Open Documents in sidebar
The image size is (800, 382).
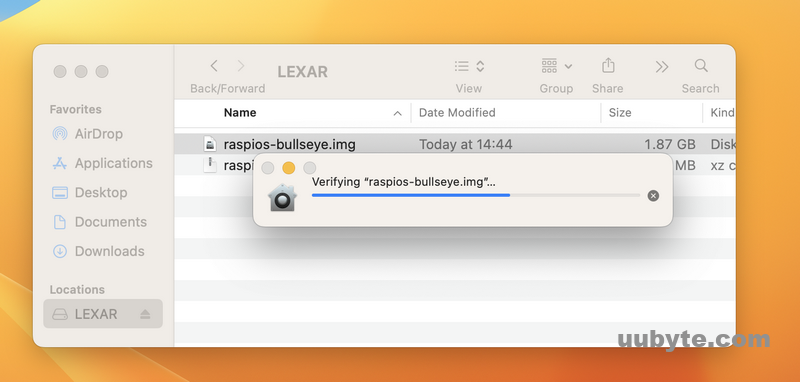pyautogui.click(x=99, y=222)
